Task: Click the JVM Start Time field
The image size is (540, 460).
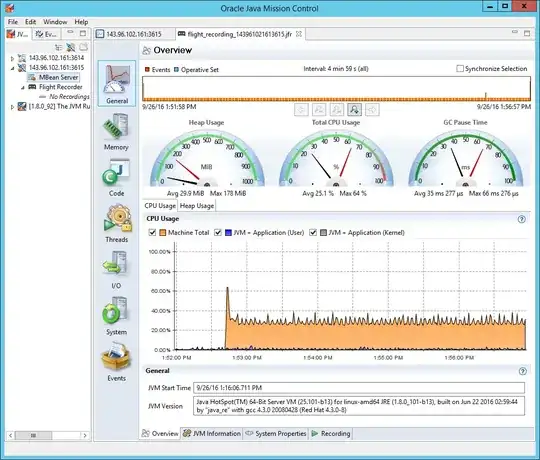Action: tap(359, 388)
